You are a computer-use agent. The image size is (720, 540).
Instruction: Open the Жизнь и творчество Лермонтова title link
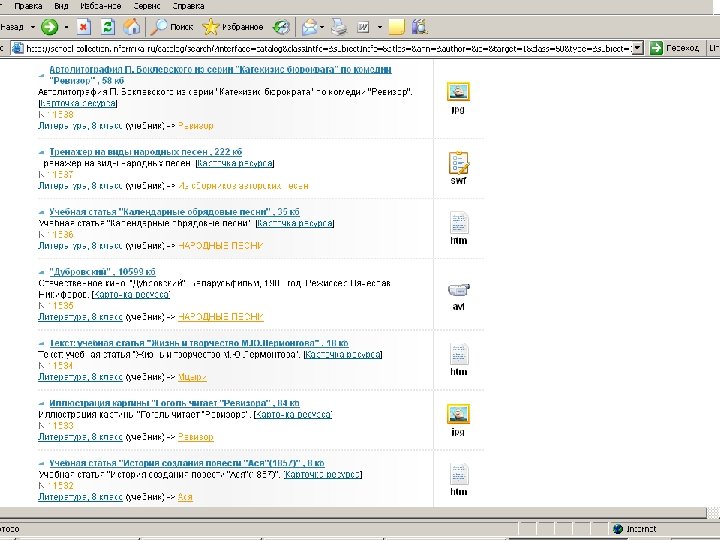pyautogui.click(x=198, y=343)
